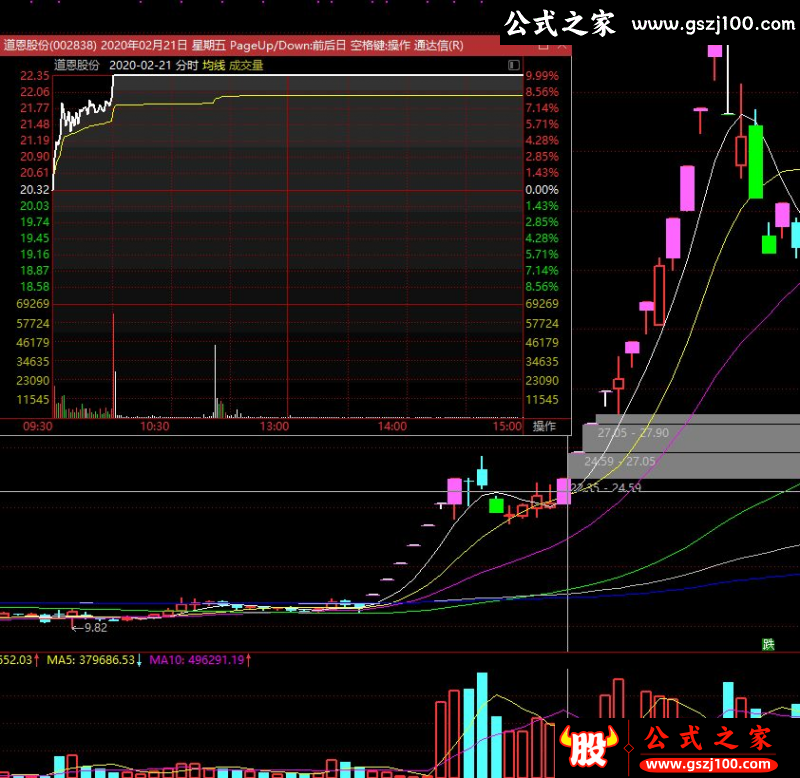This screenshot has width=800, height=778.
Task: Click the 9.99% percentage axis label
Action: tap(542, 76)
